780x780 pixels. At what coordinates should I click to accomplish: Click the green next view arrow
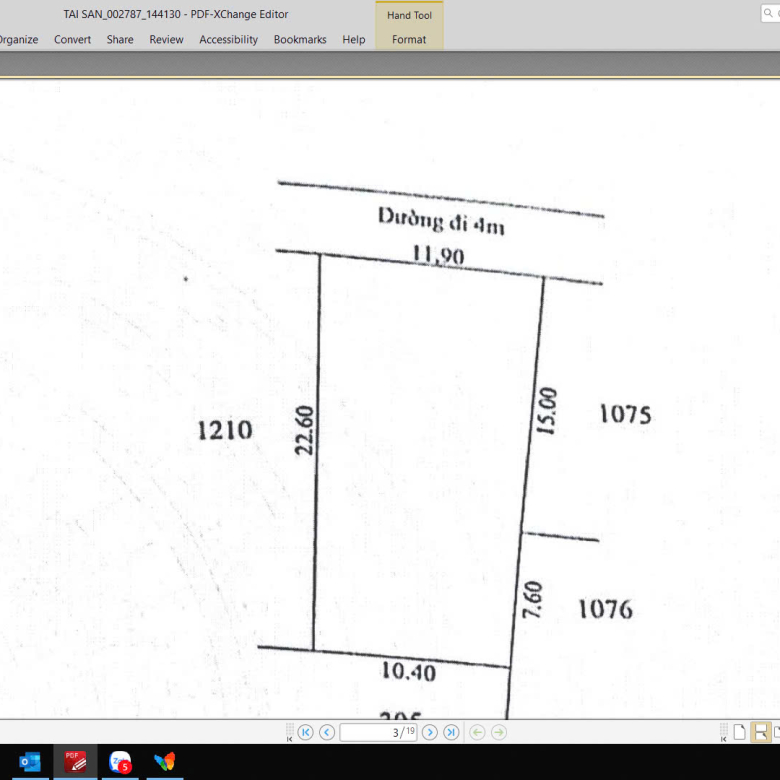[x=499, y=732]
